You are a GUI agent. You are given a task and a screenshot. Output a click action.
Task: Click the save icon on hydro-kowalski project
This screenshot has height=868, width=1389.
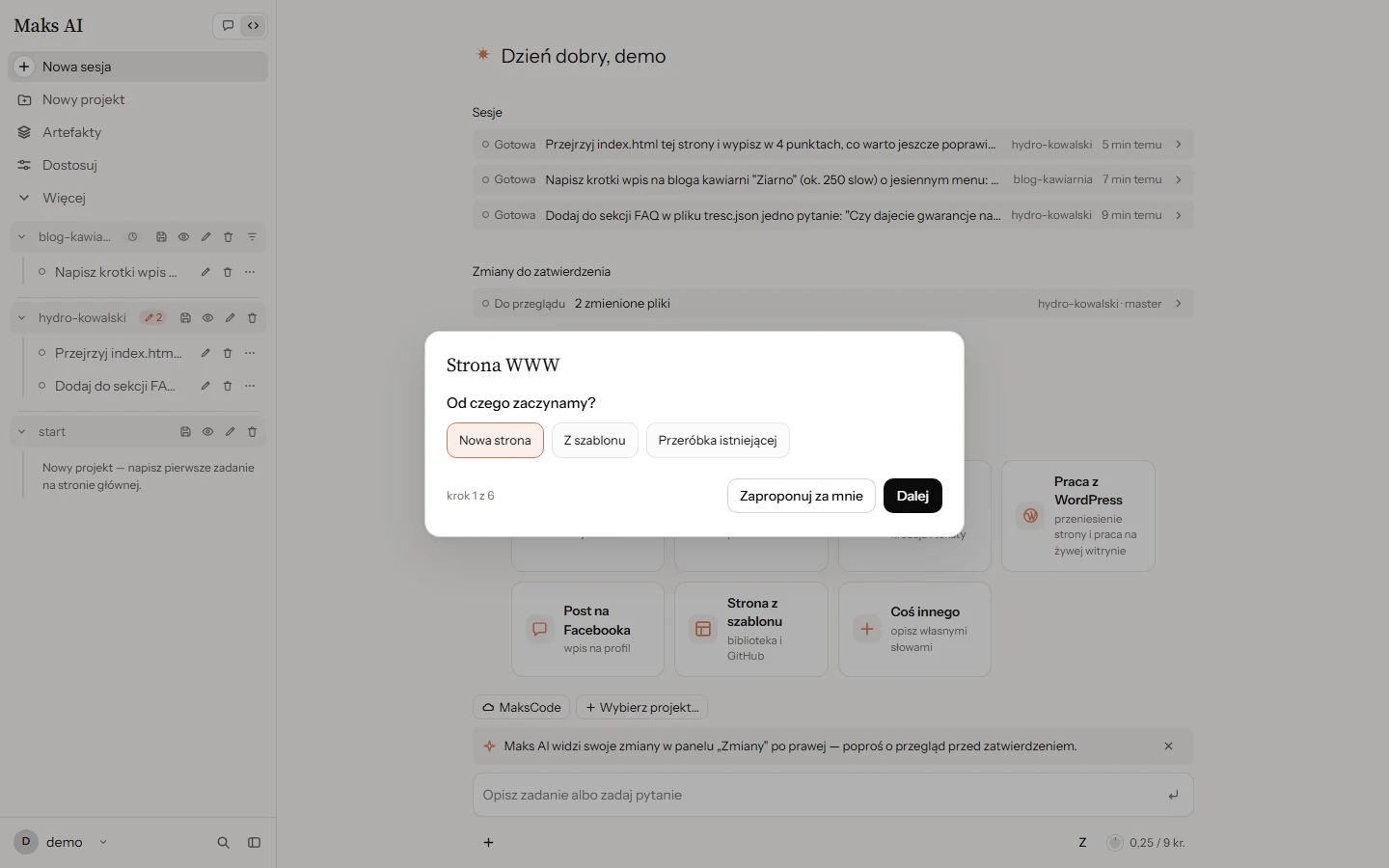[x=185, y=318]
